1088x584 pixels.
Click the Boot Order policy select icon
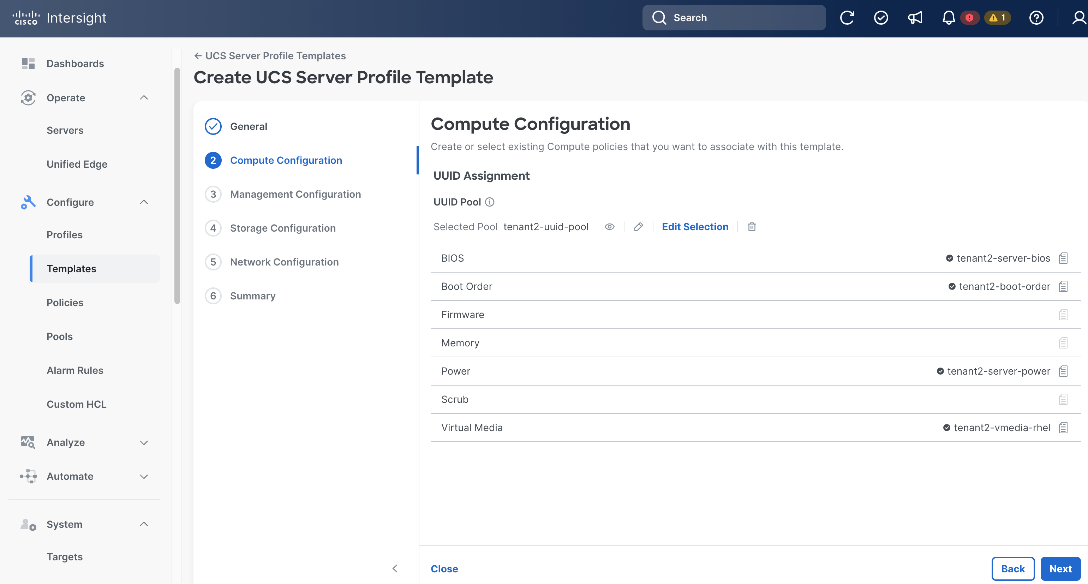tap(1063, 286)
